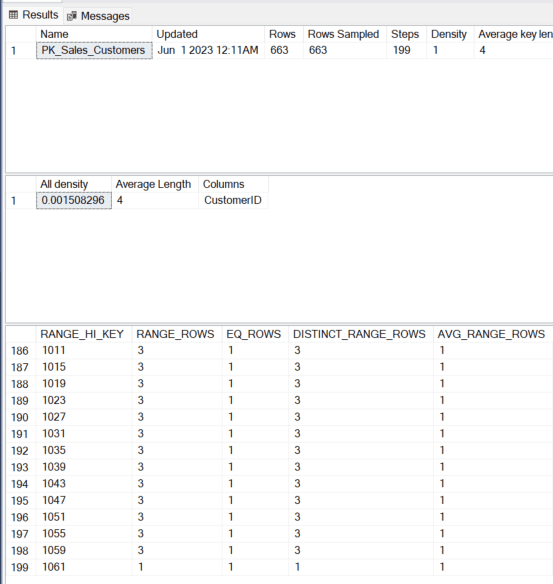Switch to the Results tab
Screen dimensions: 553x584
click(x=34, y=15)
